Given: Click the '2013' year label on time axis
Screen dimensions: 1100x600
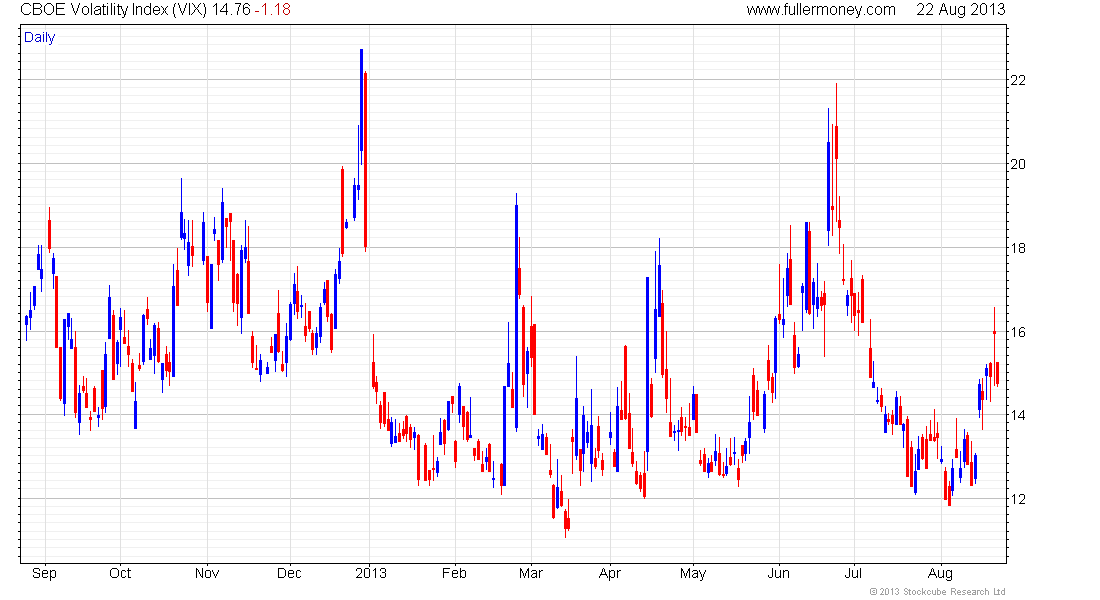Looking at the screenshot, I should point(370,573).
